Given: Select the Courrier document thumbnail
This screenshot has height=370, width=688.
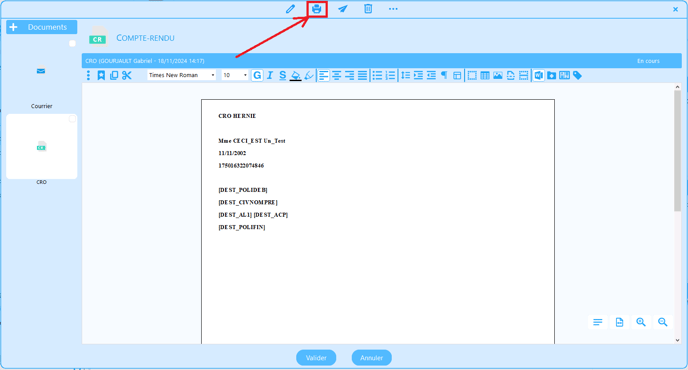Looking at the screenshot, I should click(41, 71).
